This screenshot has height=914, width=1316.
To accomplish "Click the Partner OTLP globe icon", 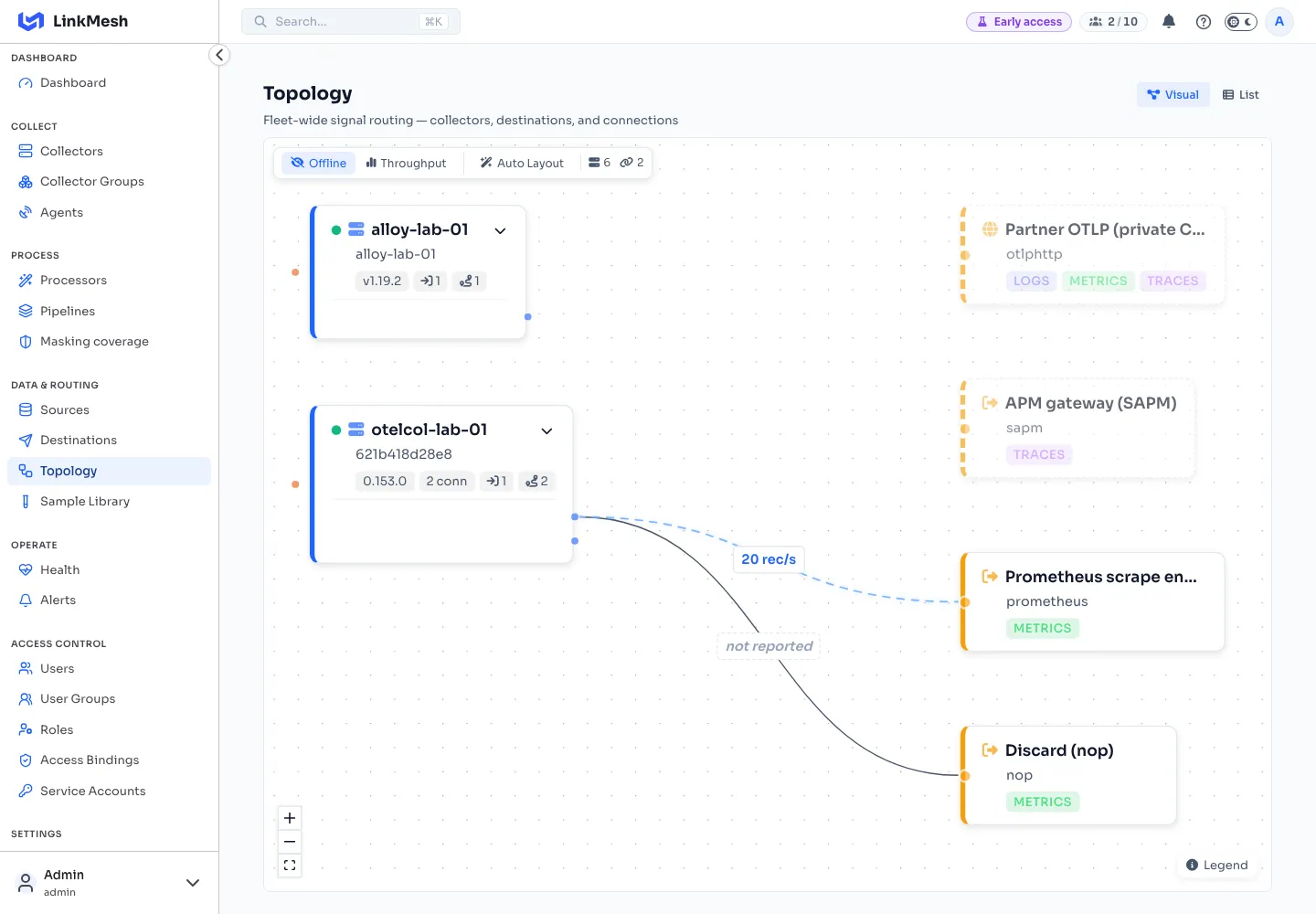I will click(x=990, y=229).
